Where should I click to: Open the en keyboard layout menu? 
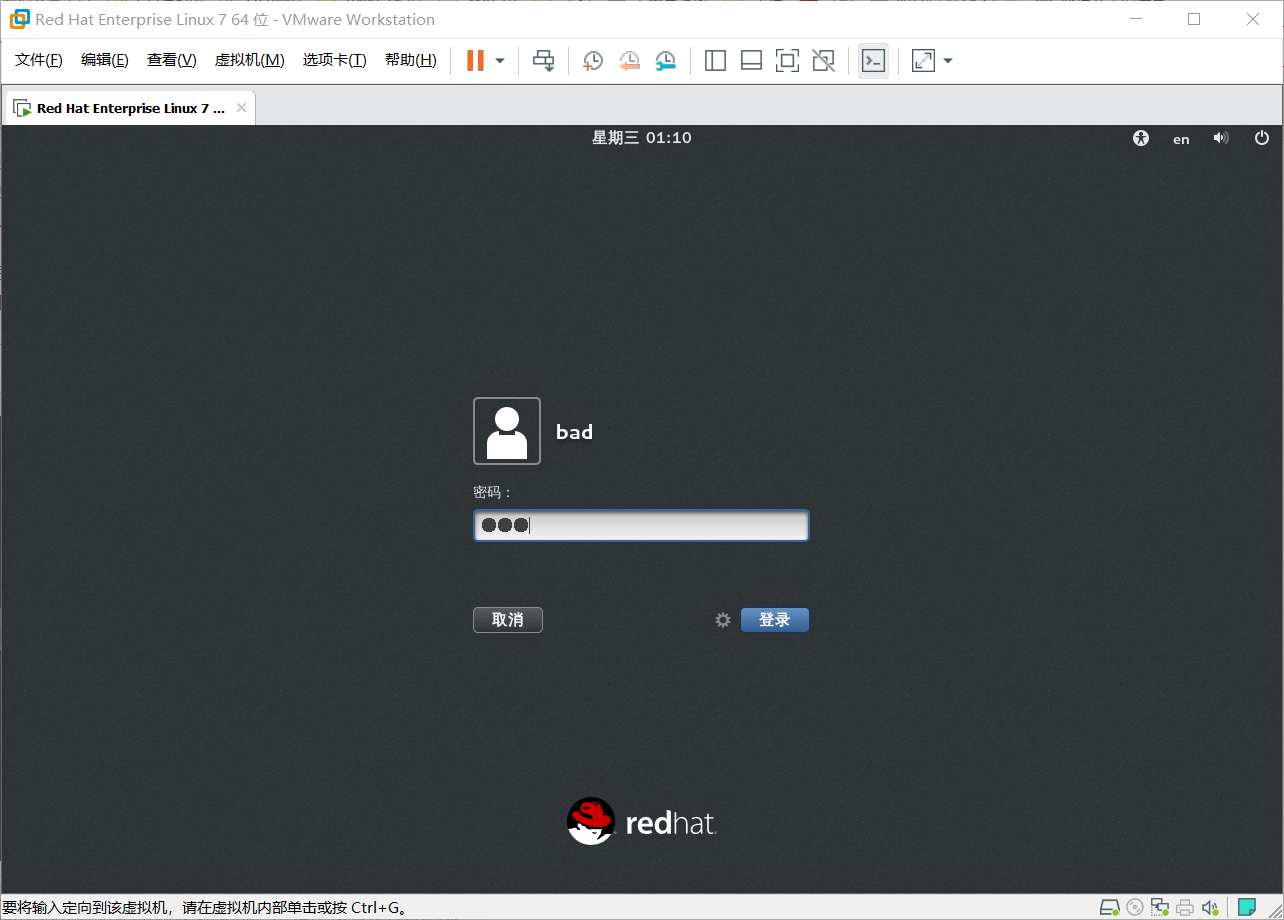[x=1181, y=139]
